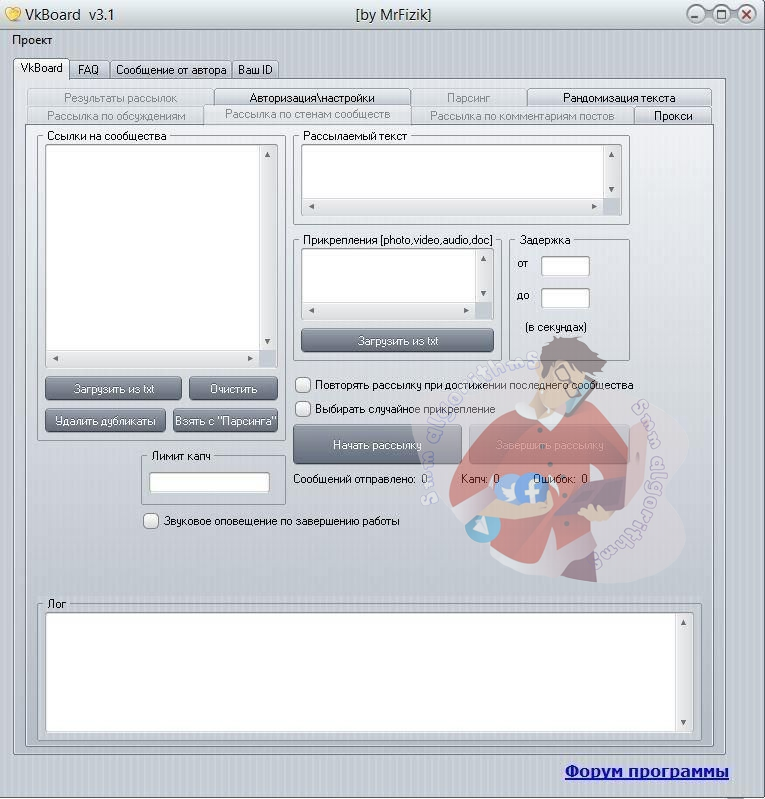Click left arrow of Рассылаемый текст horizontal scrollbar
Viewport: 765px width, 799px height.
[311, 206]
